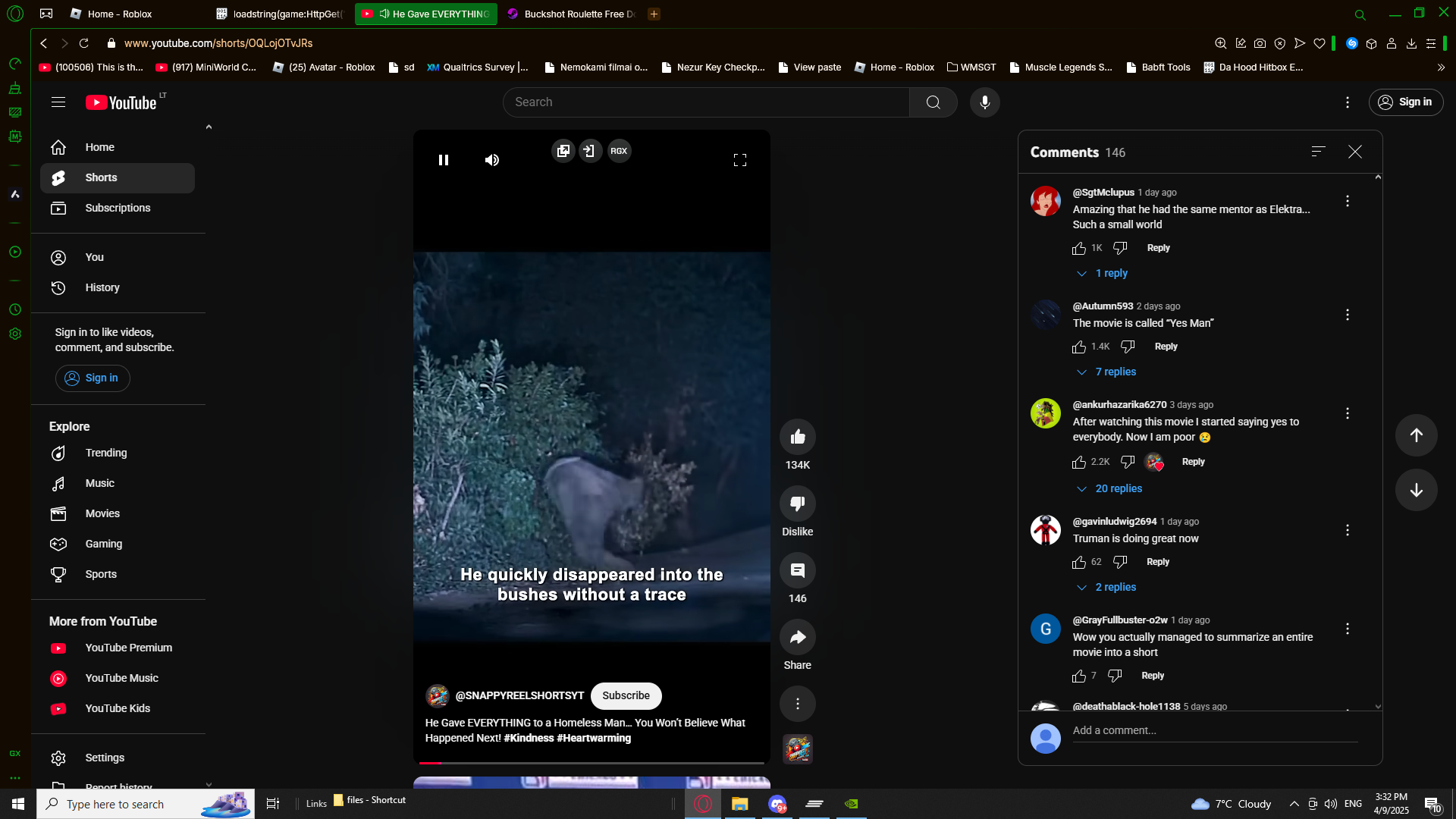Search with your voice microphone
The image size is (1456, 819).
pos(985,102)
